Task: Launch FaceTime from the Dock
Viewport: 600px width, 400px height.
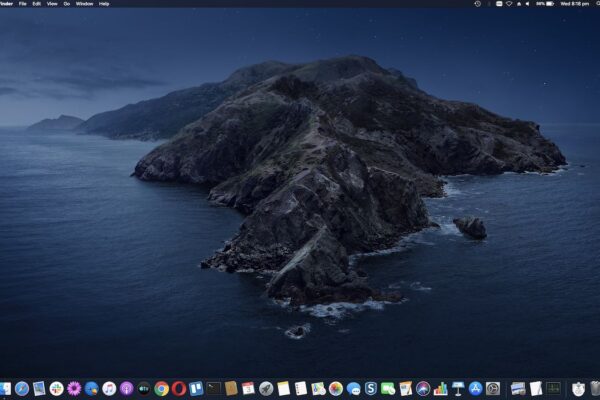Action: click(388, 389)
